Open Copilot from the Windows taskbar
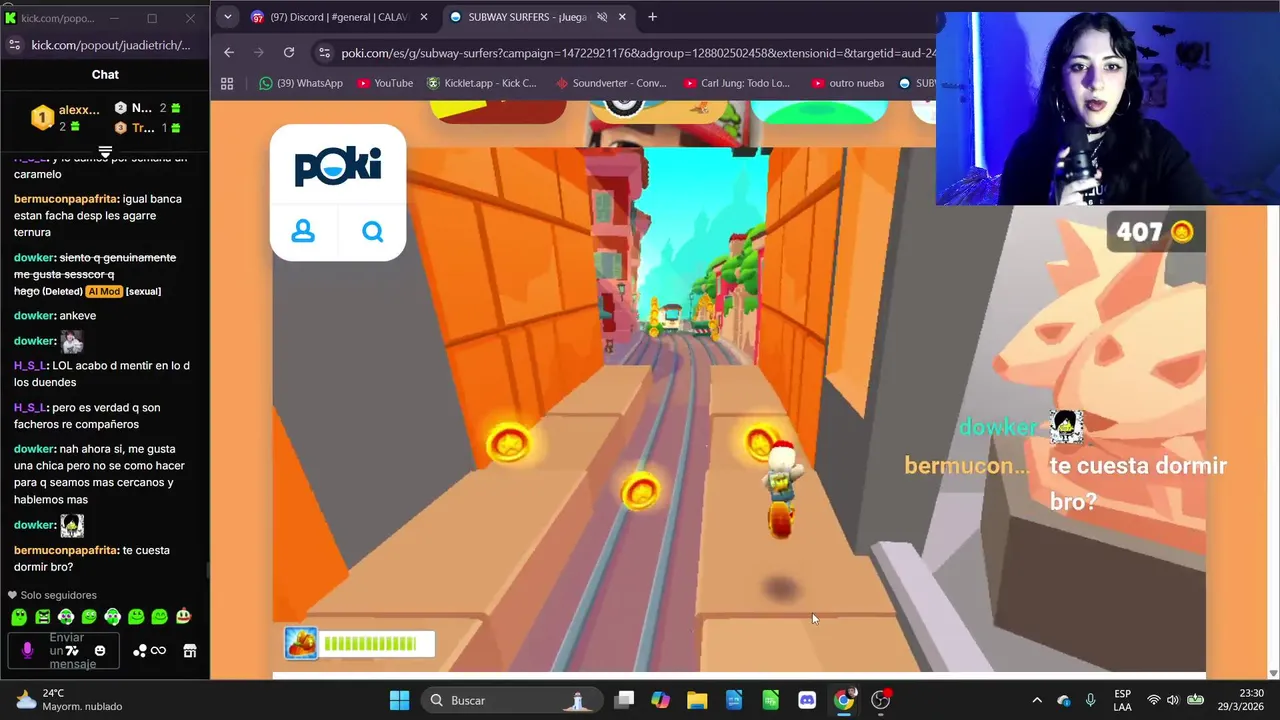Screen dimensions: 1280x720 tap(660, 700)
